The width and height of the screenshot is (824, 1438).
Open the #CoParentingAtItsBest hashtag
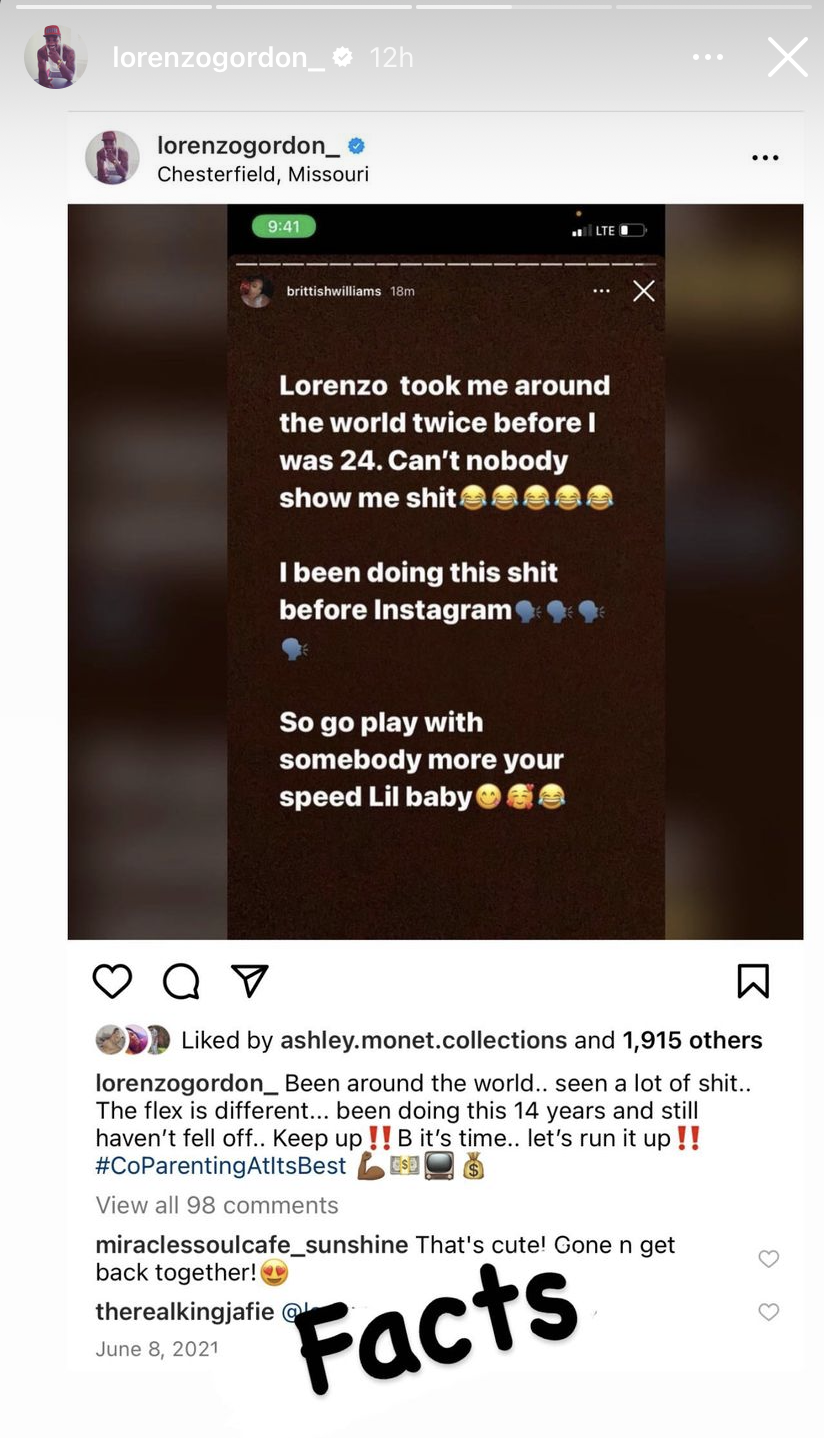click(x=221, y=1165)
